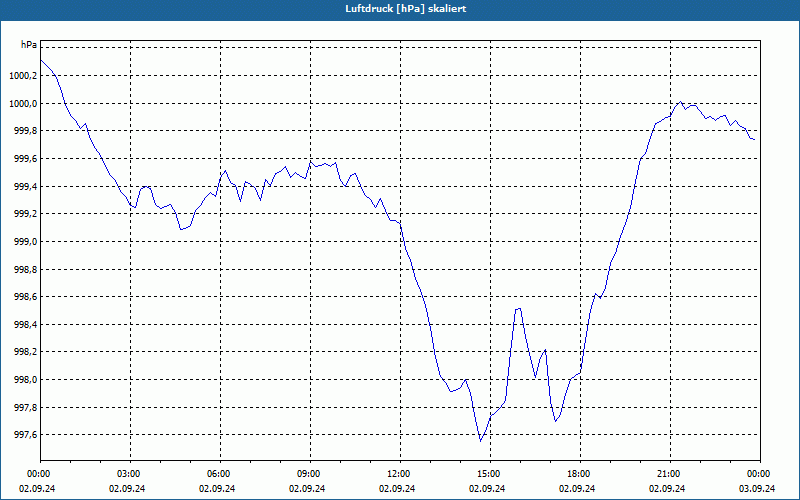Click the y-axis label 998,6
800x500 pixels.
click(x=25, y=297)
